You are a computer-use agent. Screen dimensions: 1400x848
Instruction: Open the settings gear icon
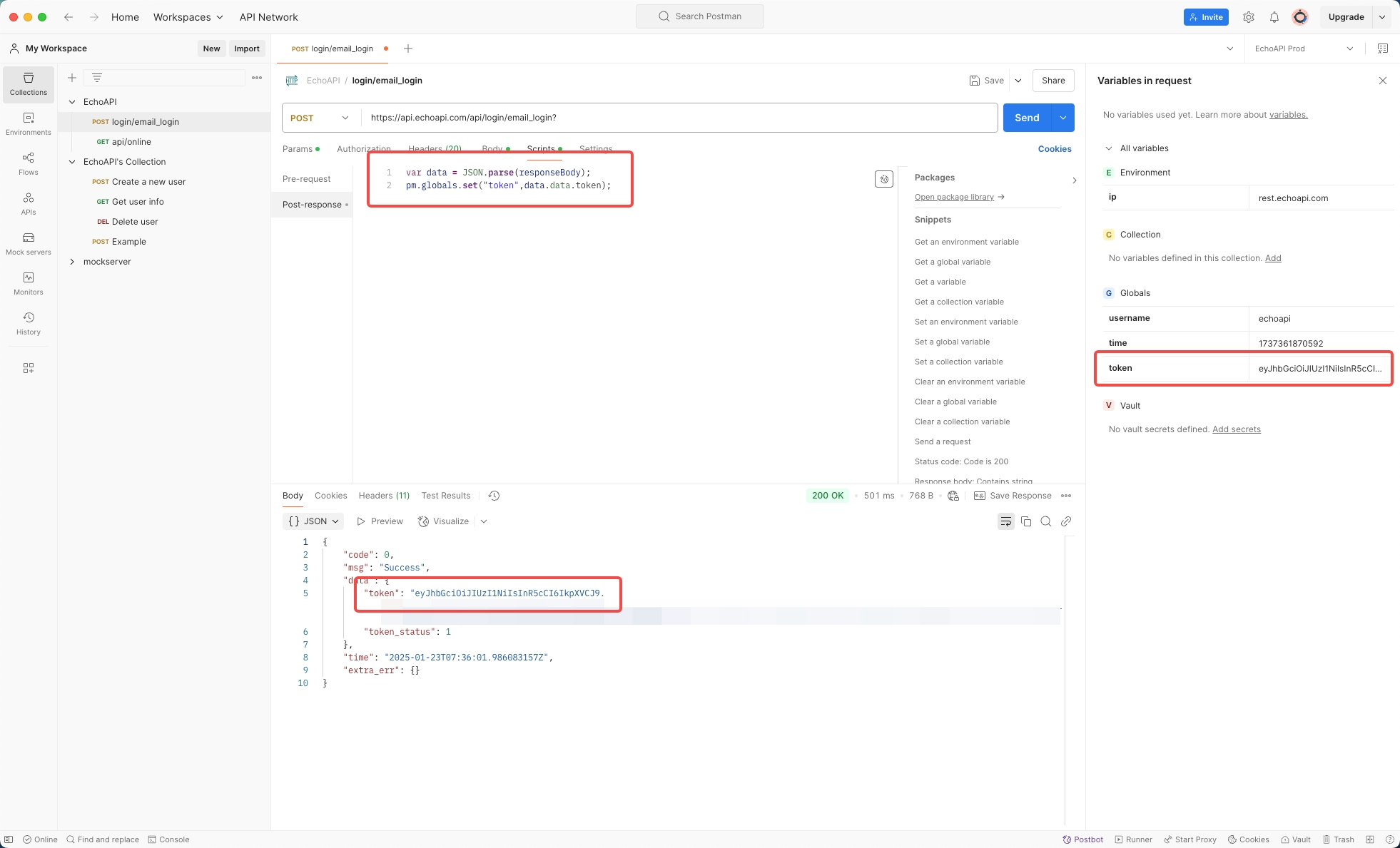click(1249, 17)
